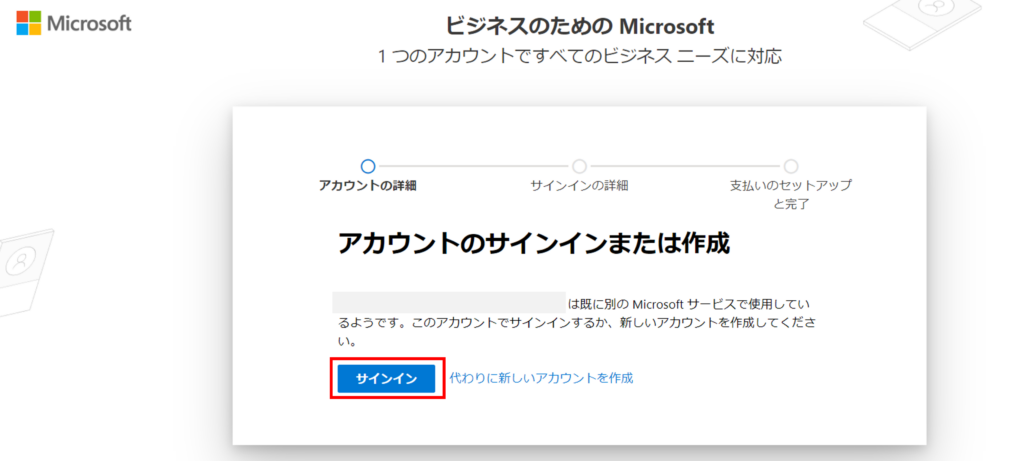Click the 1 つのアカウントですべてのビジネス ニーズに対応 subtitle
The height and width of the screenshot is (461, 1024).
tap(579, 57)
